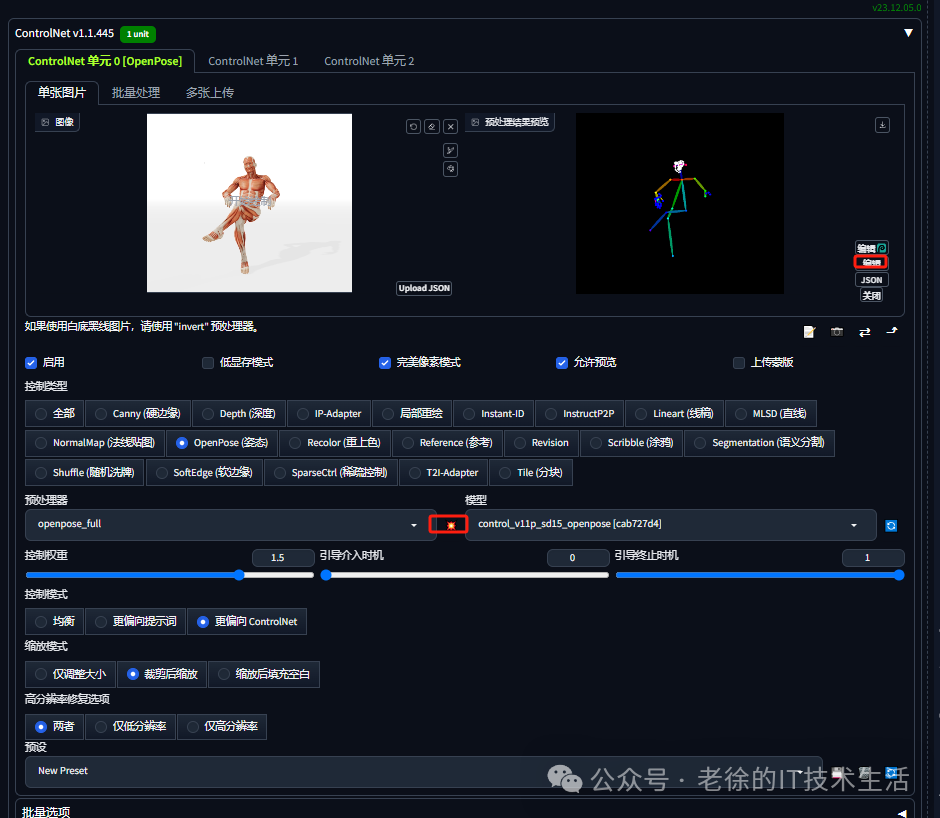940x818 pixels.
Task: Adjust the 引导介入时机 slider
Action: click(x=465, y=575)
